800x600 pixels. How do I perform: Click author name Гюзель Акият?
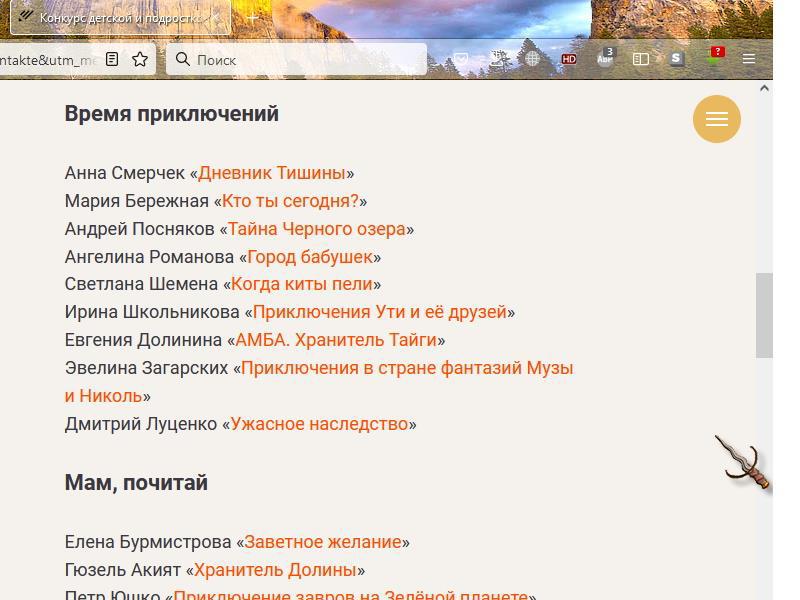[122, 570]
